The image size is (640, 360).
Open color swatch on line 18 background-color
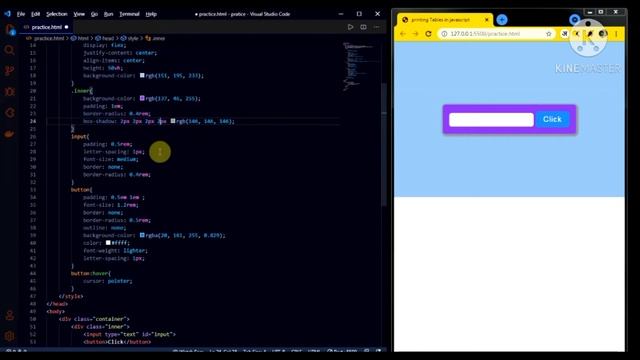142,76
